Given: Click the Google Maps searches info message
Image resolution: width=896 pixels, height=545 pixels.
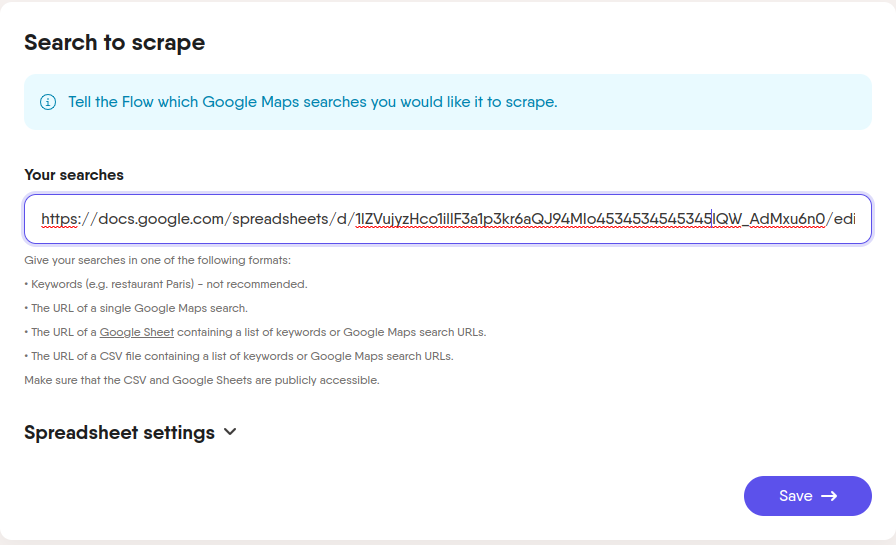Looking at the screenshot, I should click(313, 102).
